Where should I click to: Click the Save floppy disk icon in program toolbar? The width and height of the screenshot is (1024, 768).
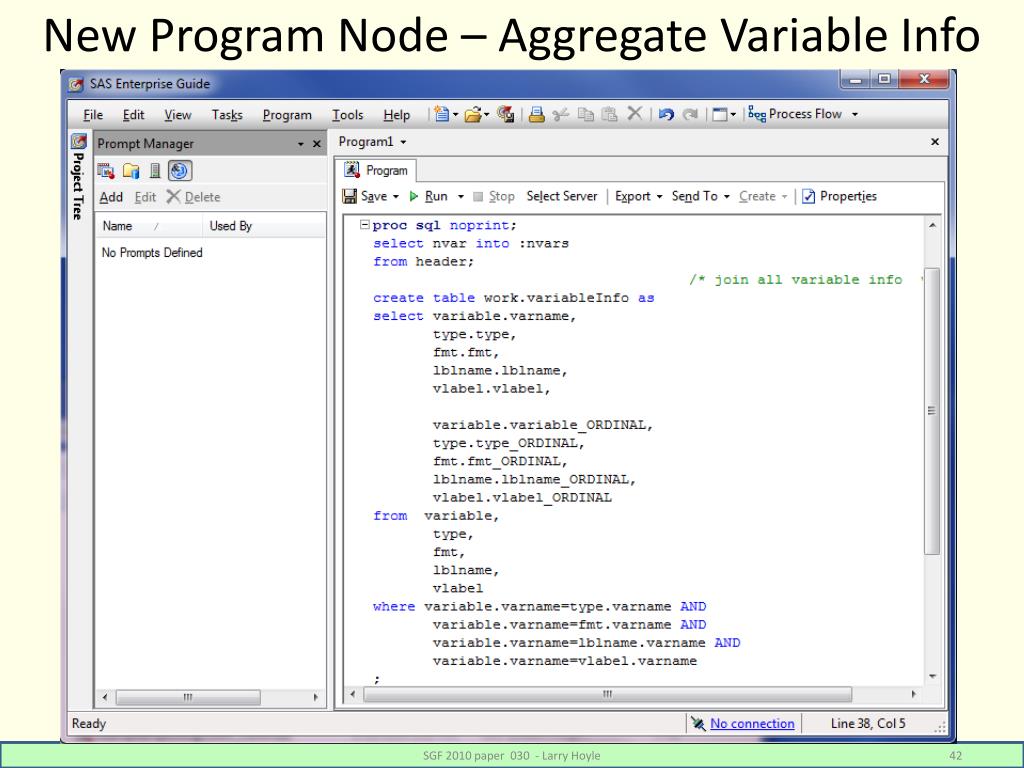[350, 196]
